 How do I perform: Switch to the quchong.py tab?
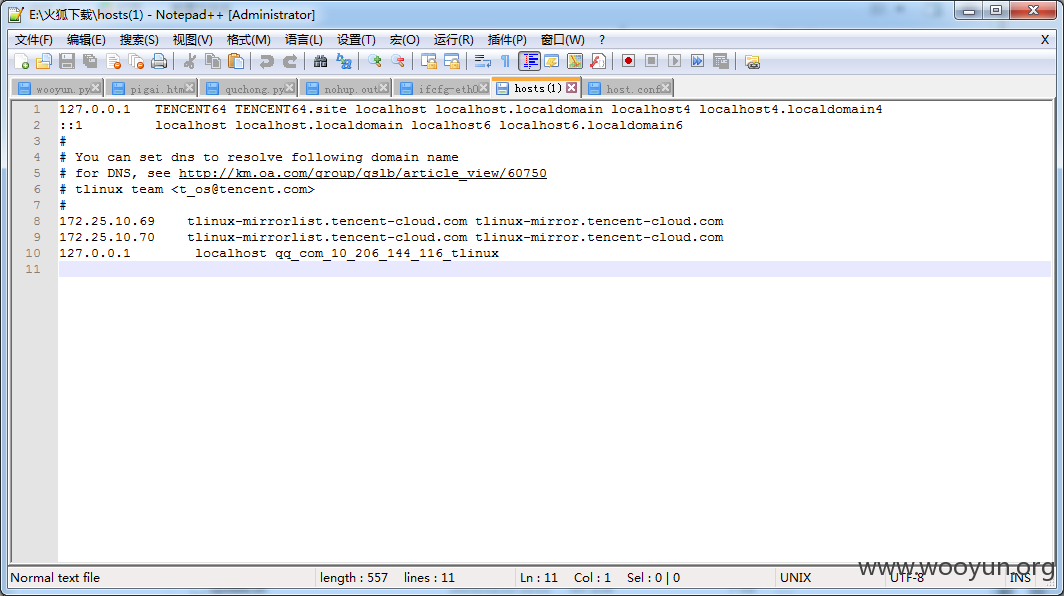click(248, 89)
